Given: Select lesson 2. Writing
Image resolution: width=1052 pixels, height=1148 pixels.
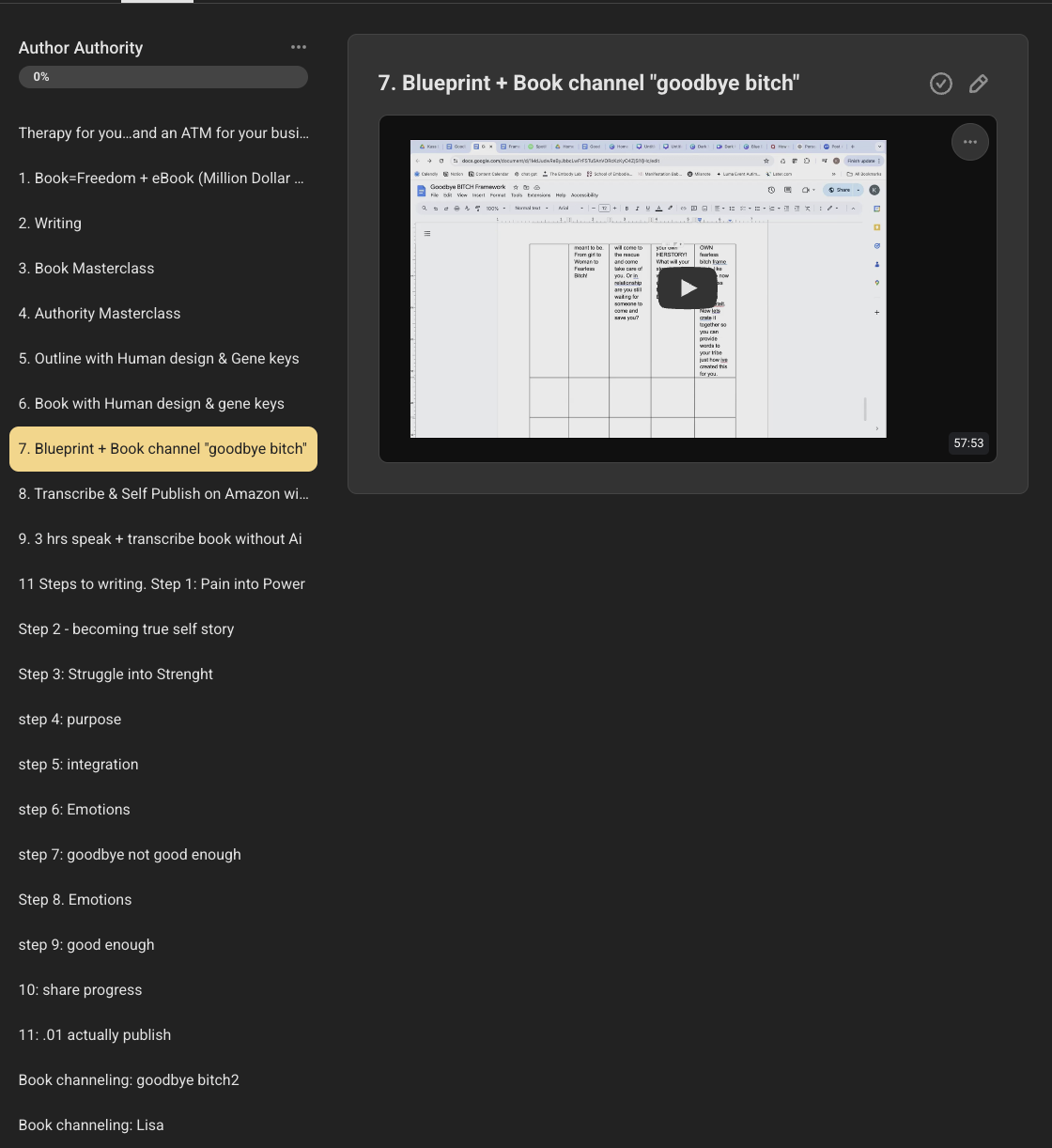Looking at the screenshot, I should click(x=163, y=224).
